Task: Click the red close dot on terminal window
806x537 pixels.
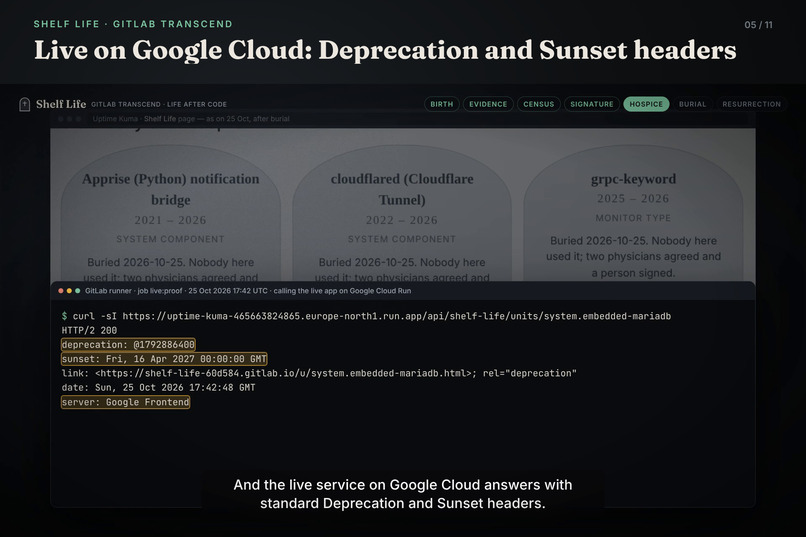Action: coord(61,291)
